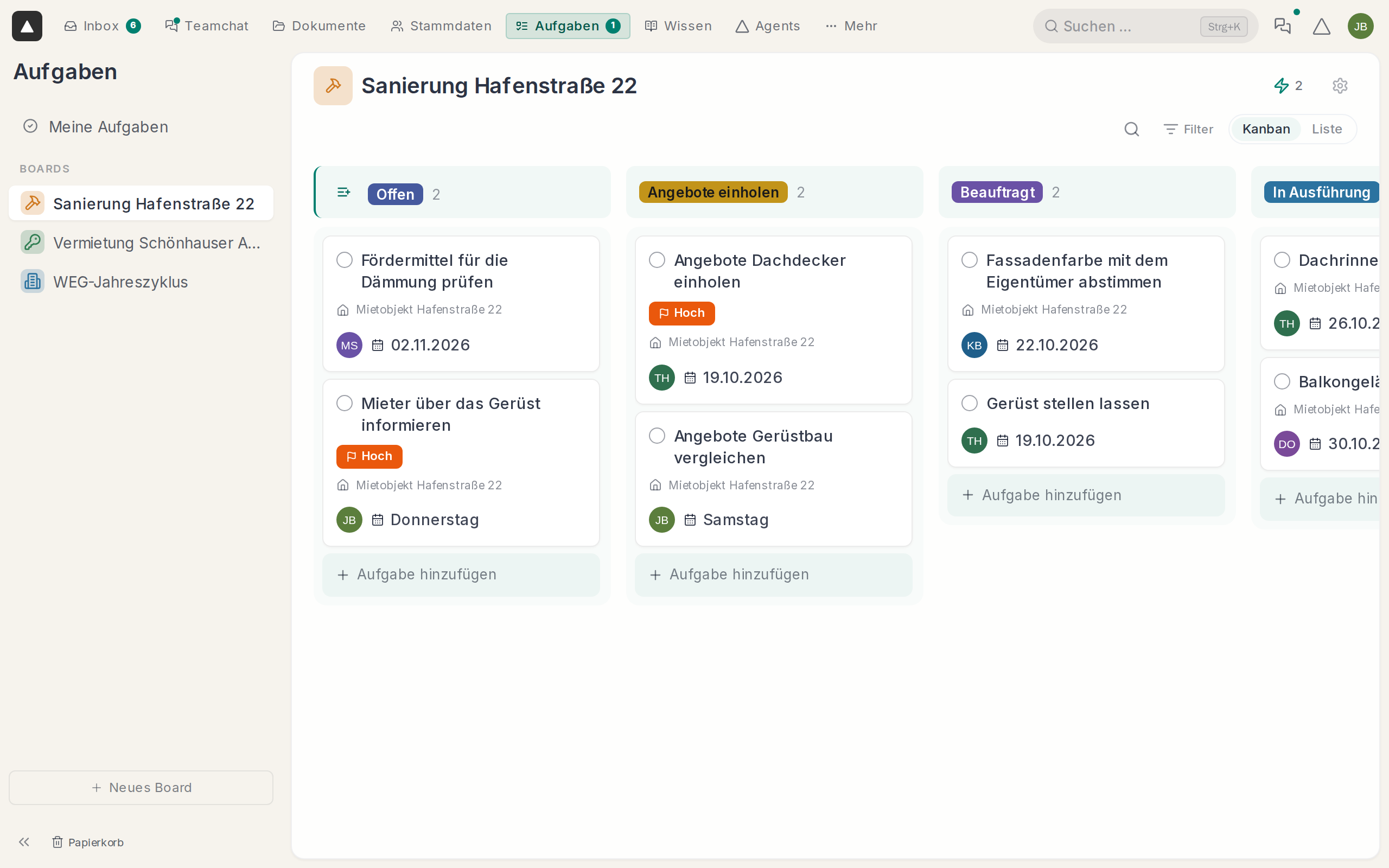Viewport: 1389px width, 868px height.
Task: Click the orange hammer board icon in header
Action: 333,86
